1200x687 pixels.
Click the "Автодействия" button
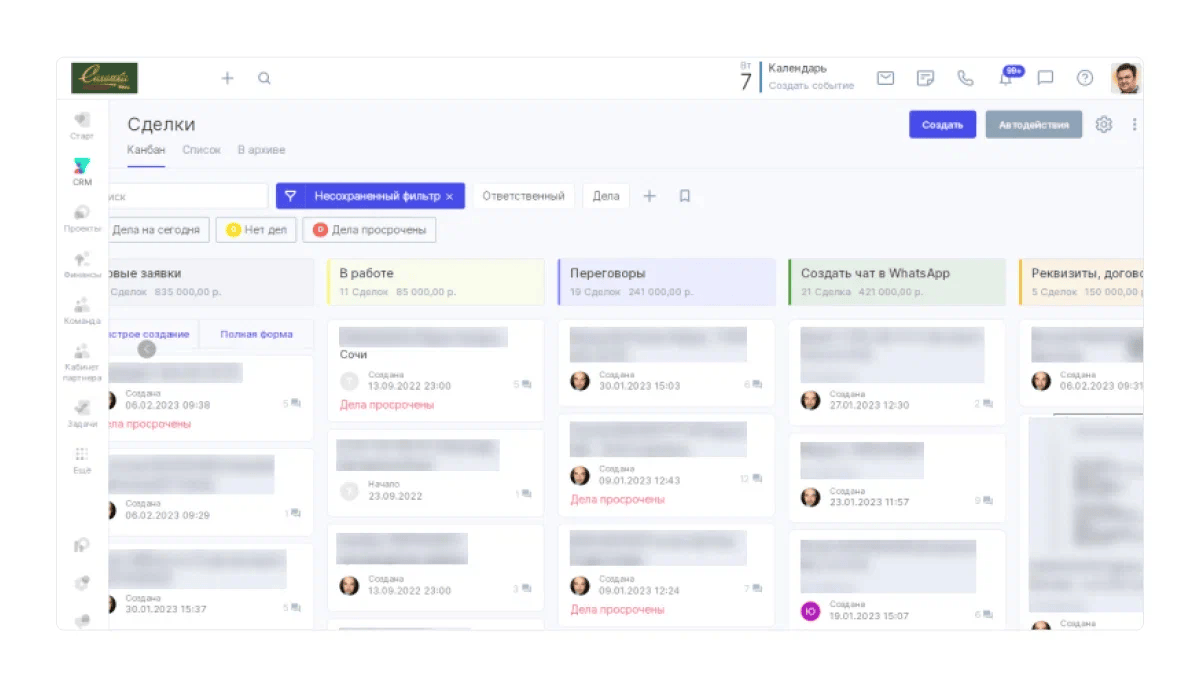coord(1033,125)
